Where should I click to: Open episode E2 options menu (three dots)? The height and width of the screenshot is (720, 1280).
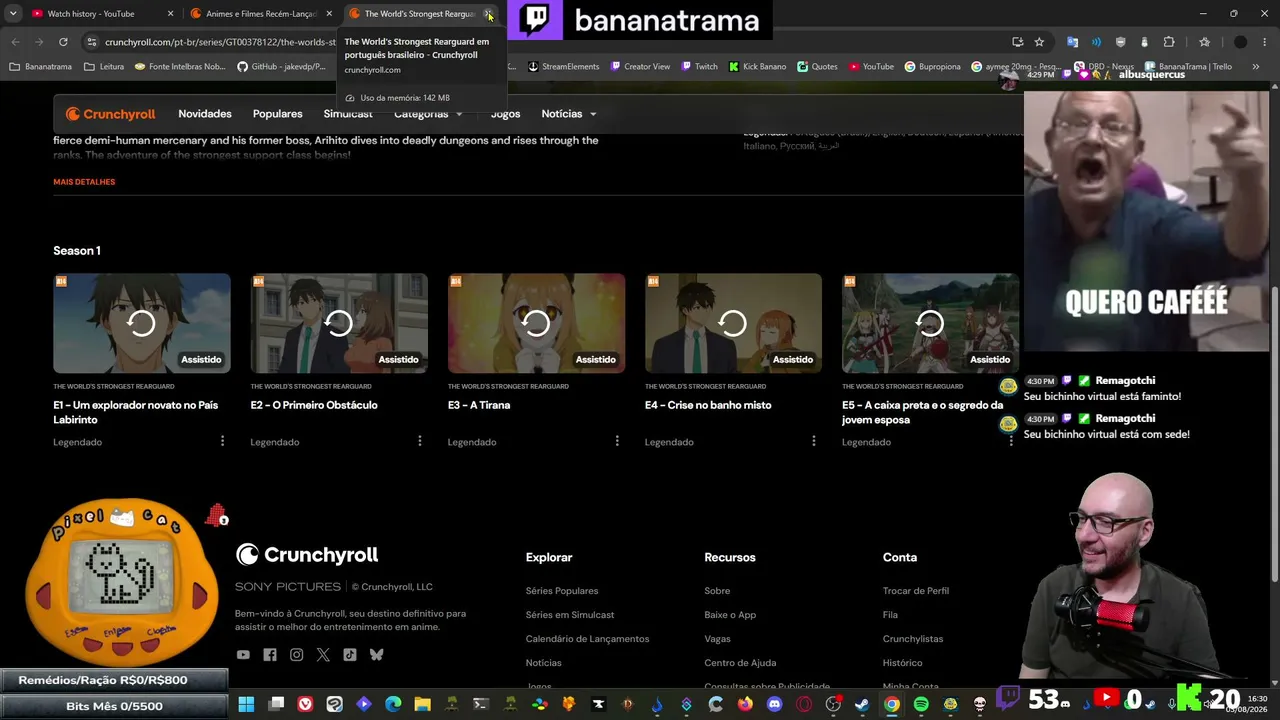[x=419, y=441]
